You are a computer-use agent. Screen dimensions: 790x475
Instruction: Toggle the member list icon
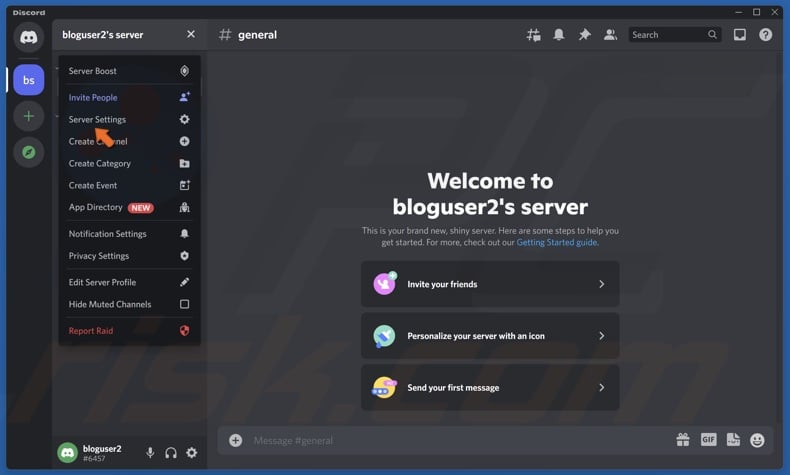[610, 35]
